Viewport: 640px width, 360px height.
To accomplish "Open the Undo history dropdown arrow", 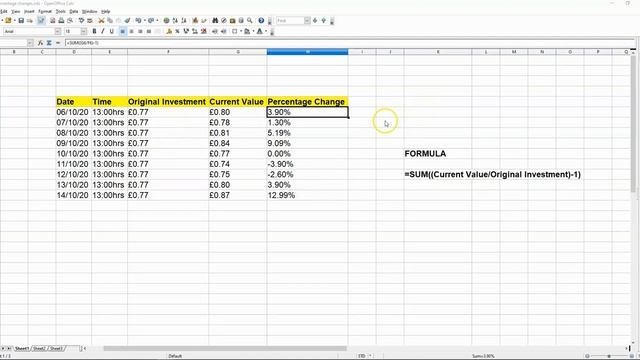I will click(145, 20).
